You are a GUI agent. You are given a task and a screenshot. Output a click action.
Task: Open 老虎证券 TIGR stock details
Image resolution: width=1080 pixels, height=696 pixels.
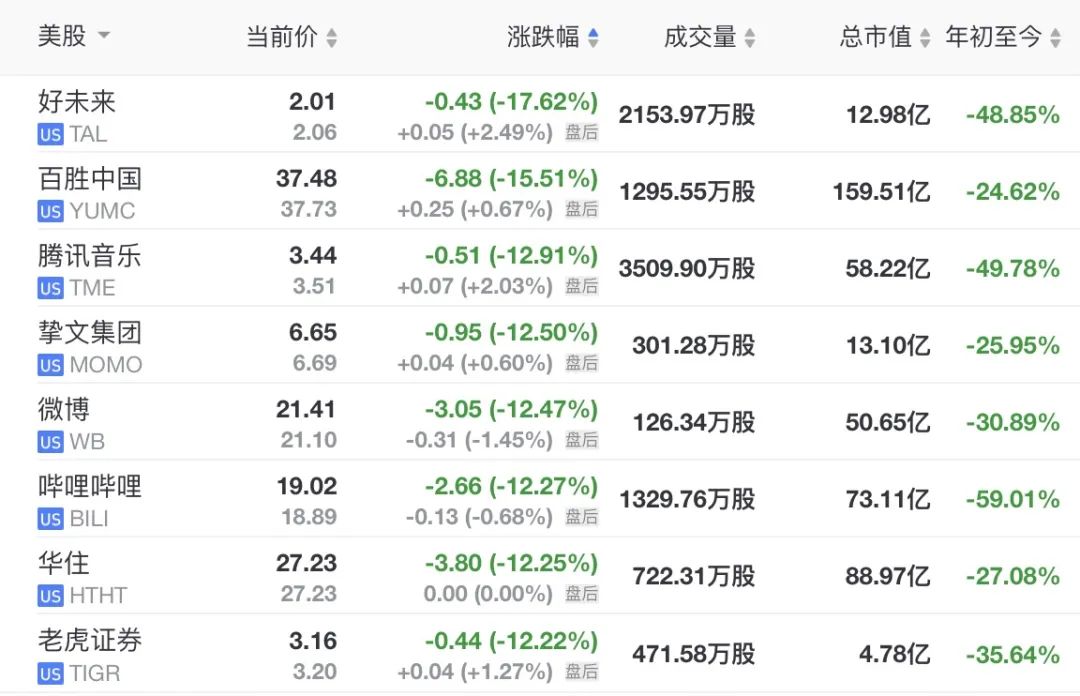click(x=540, y=653)
